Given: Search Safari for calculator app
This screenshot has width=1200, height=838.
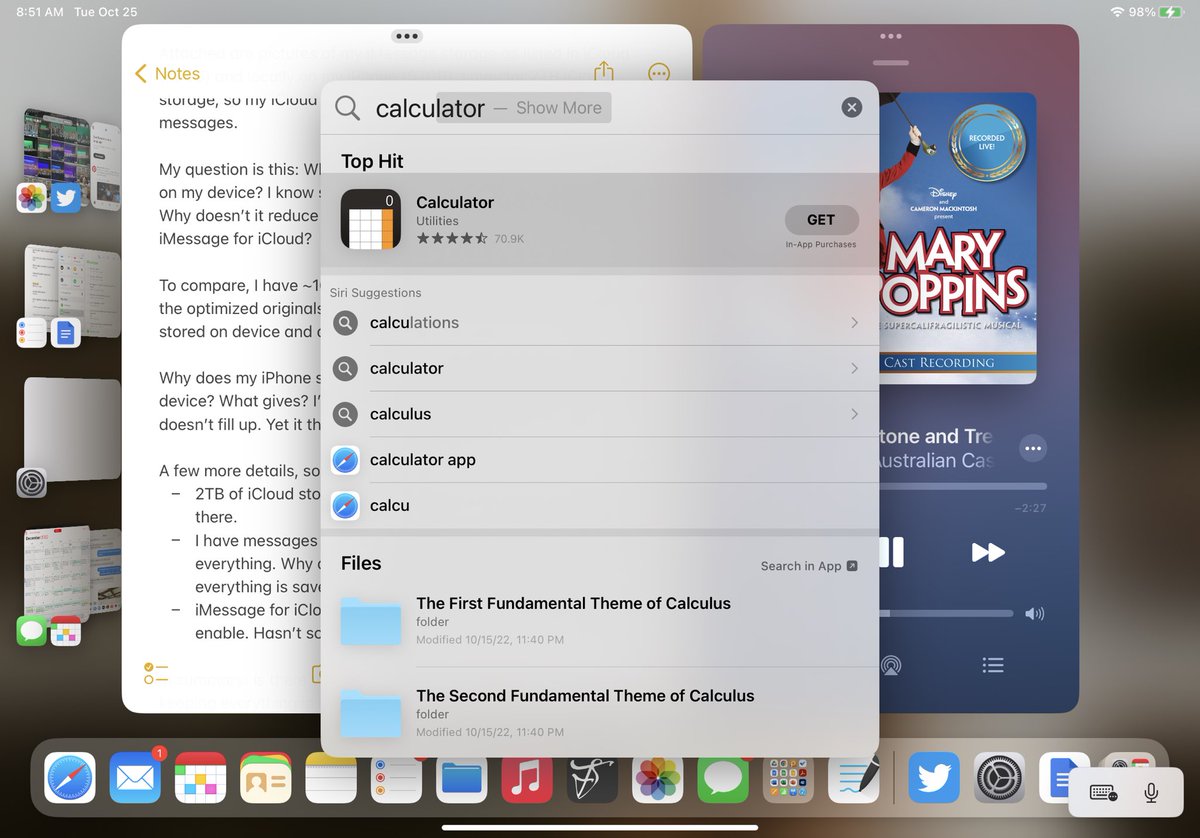Looking at the screenshot, I should pos(600,460).
